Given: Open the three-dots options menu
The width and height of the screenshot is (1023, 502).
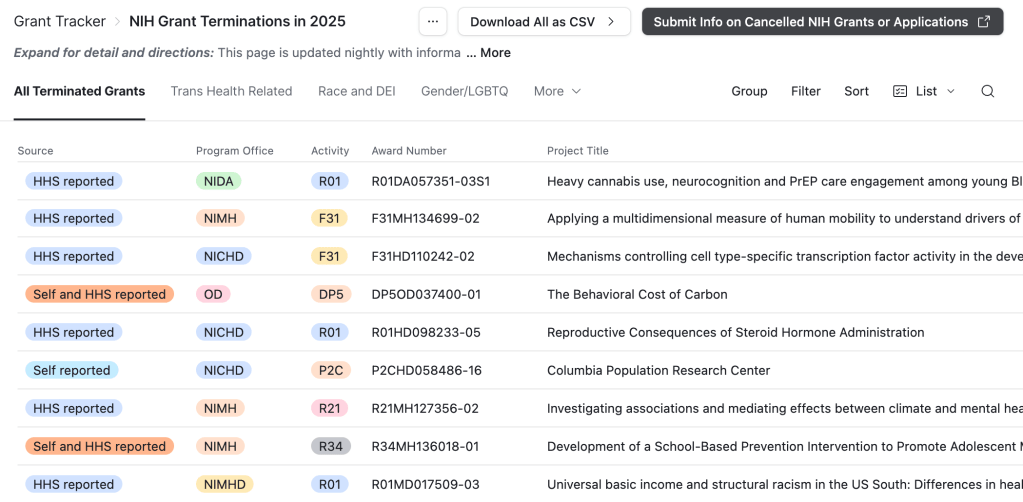Looking at the screenshot, I should pyautogui.click(x=432, y=22).
